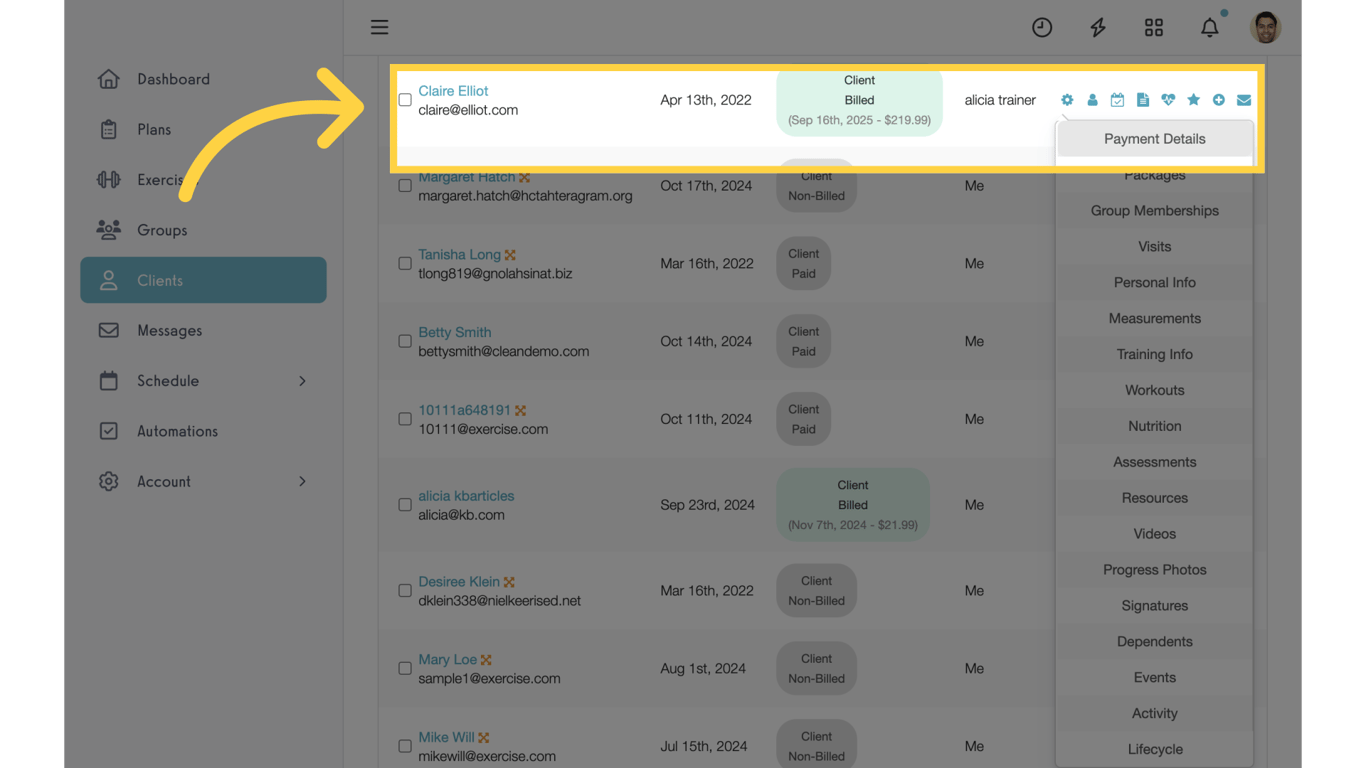Viewport: 1366px width, 768px height.
Task: Tick the checkbox for Tanisha Long
Action: (405, 263)
